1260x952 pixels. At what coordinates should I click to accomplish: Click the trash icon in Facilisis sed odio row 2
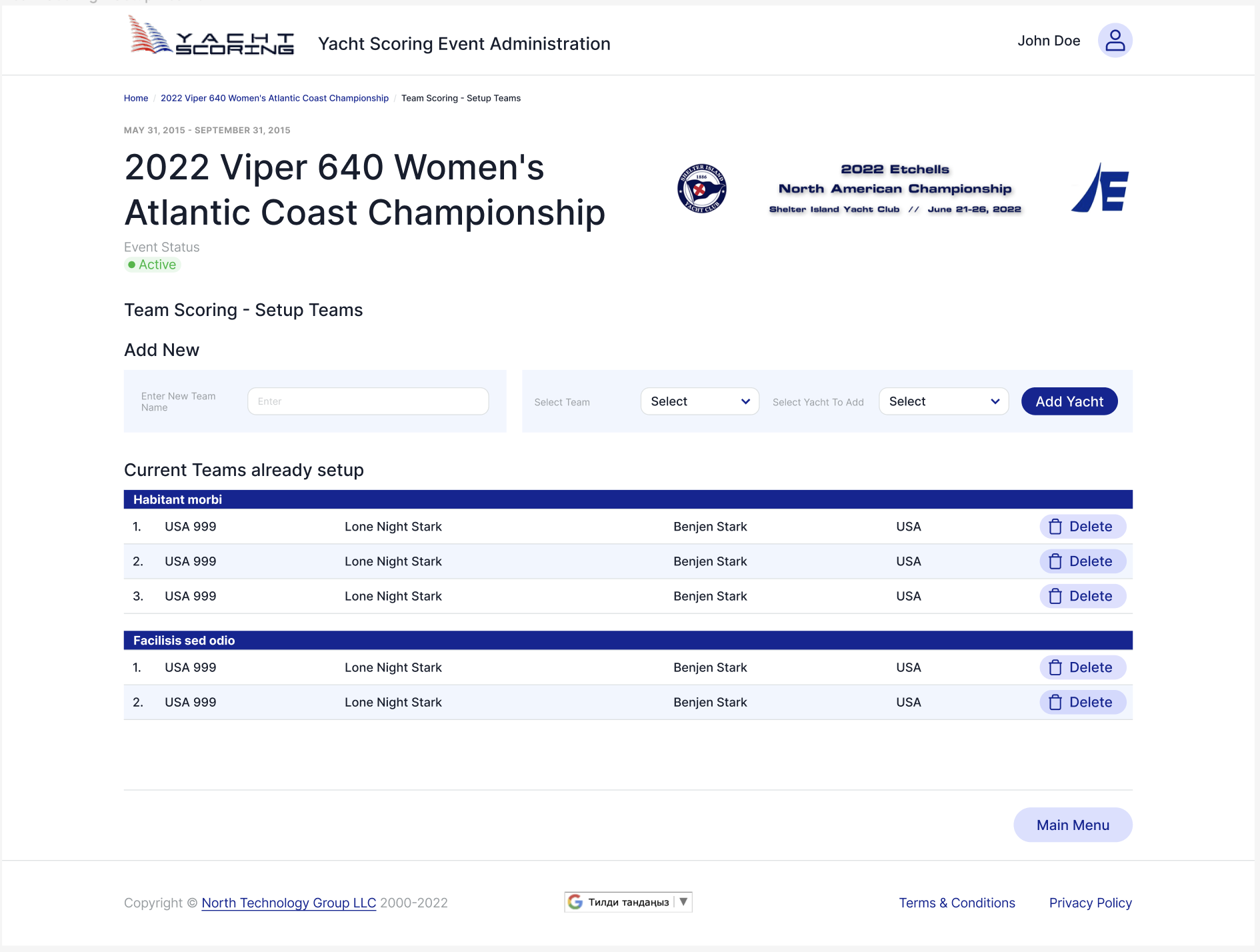1055,702
